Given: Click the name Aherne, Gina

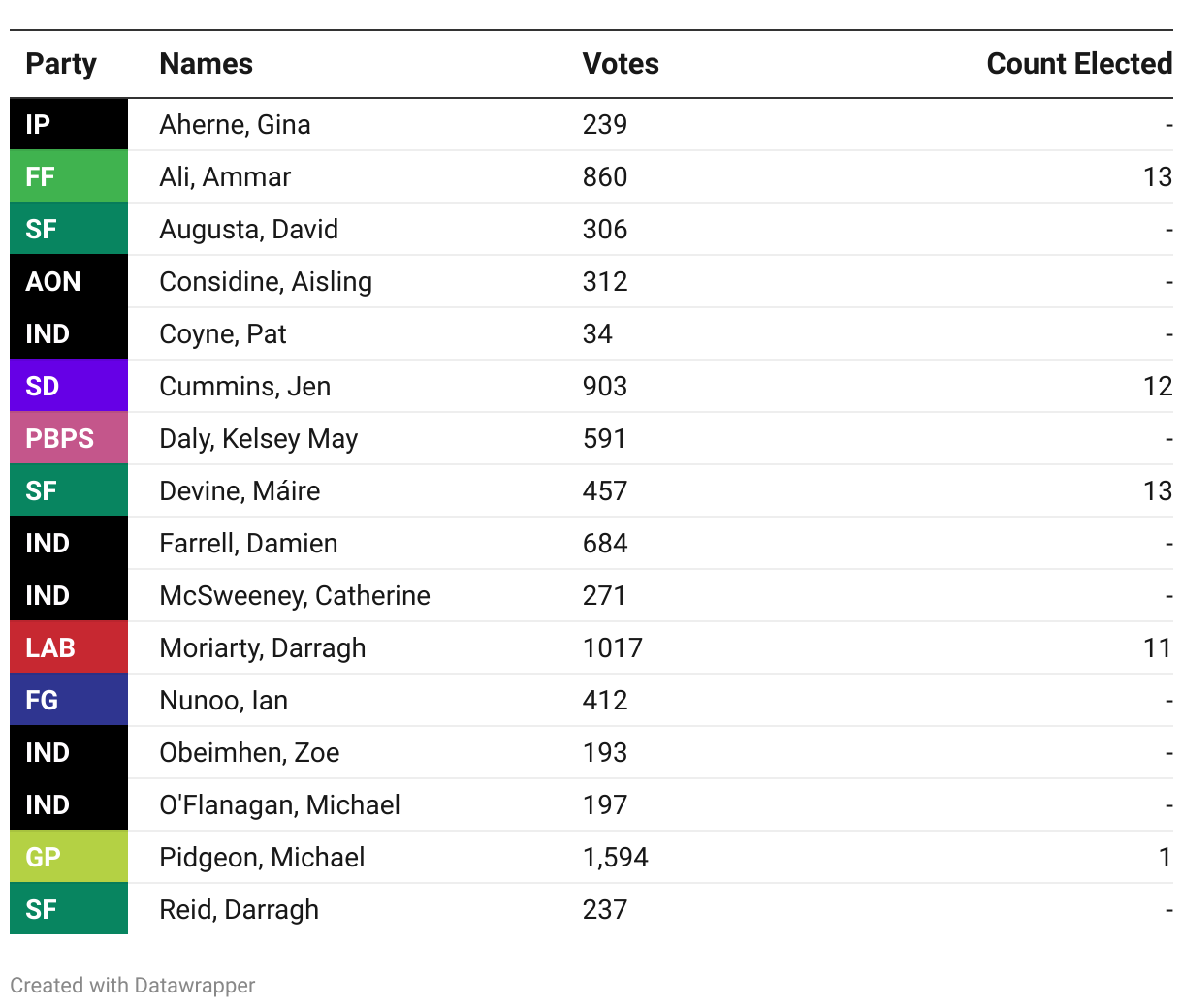Looking at the screenshot, I should point(235,124).
